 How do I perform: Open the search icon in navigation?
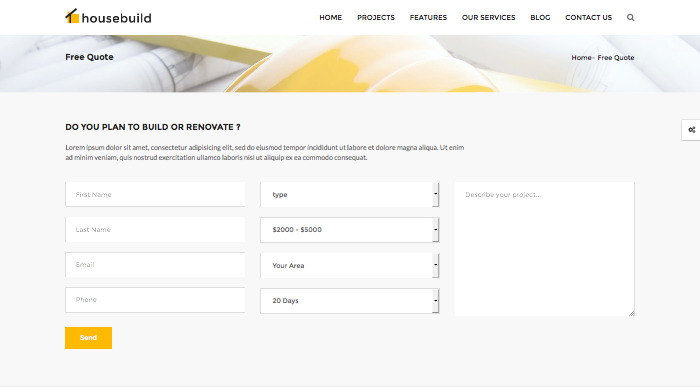tap(630, 17)
